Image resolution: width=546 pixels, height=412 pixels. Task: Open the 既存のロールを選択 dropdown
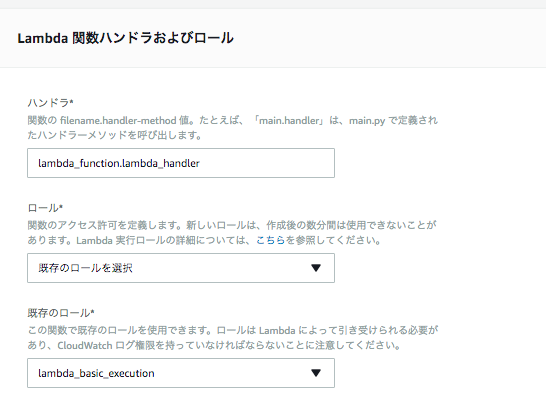(x=181, y=268)
